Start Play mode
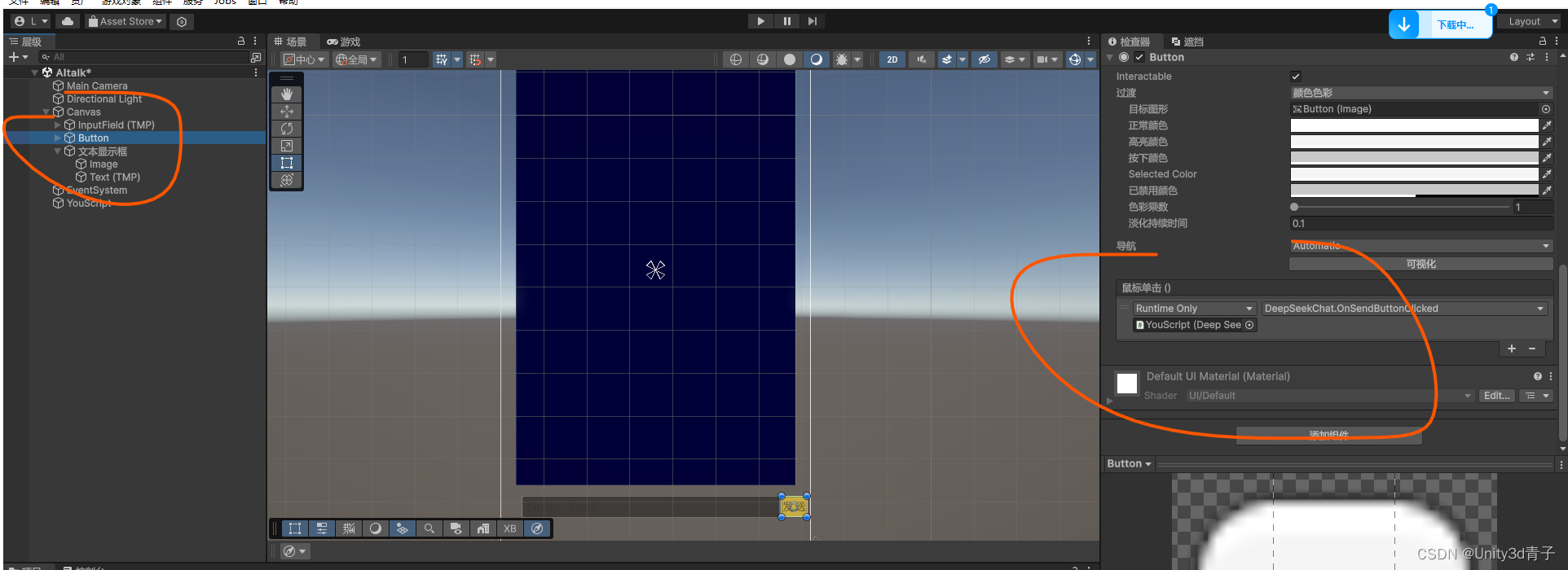1568x570 pixels. coord(760,21)
